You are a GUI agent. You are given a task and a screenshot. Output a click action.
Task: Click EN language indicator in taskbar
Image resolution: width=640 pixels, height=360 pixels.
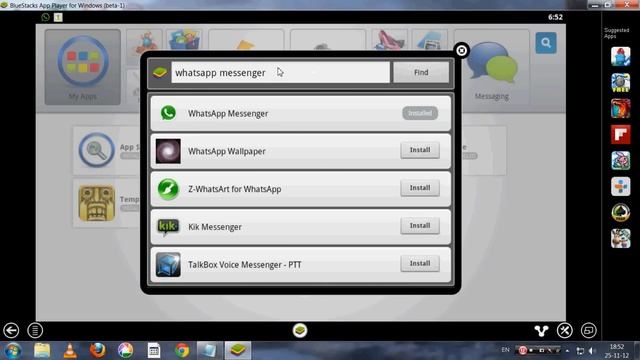(505, 350)
